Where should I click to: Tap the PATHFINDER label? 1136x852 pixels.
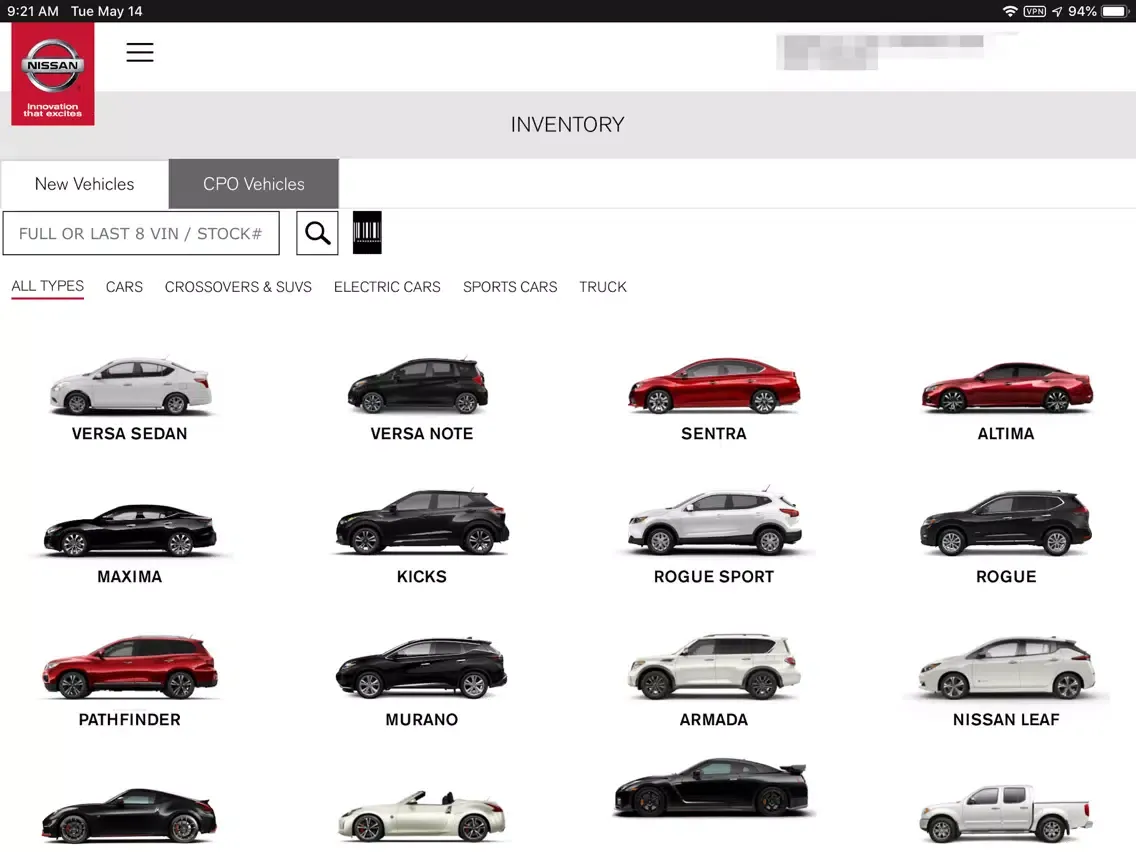[130, 719]
